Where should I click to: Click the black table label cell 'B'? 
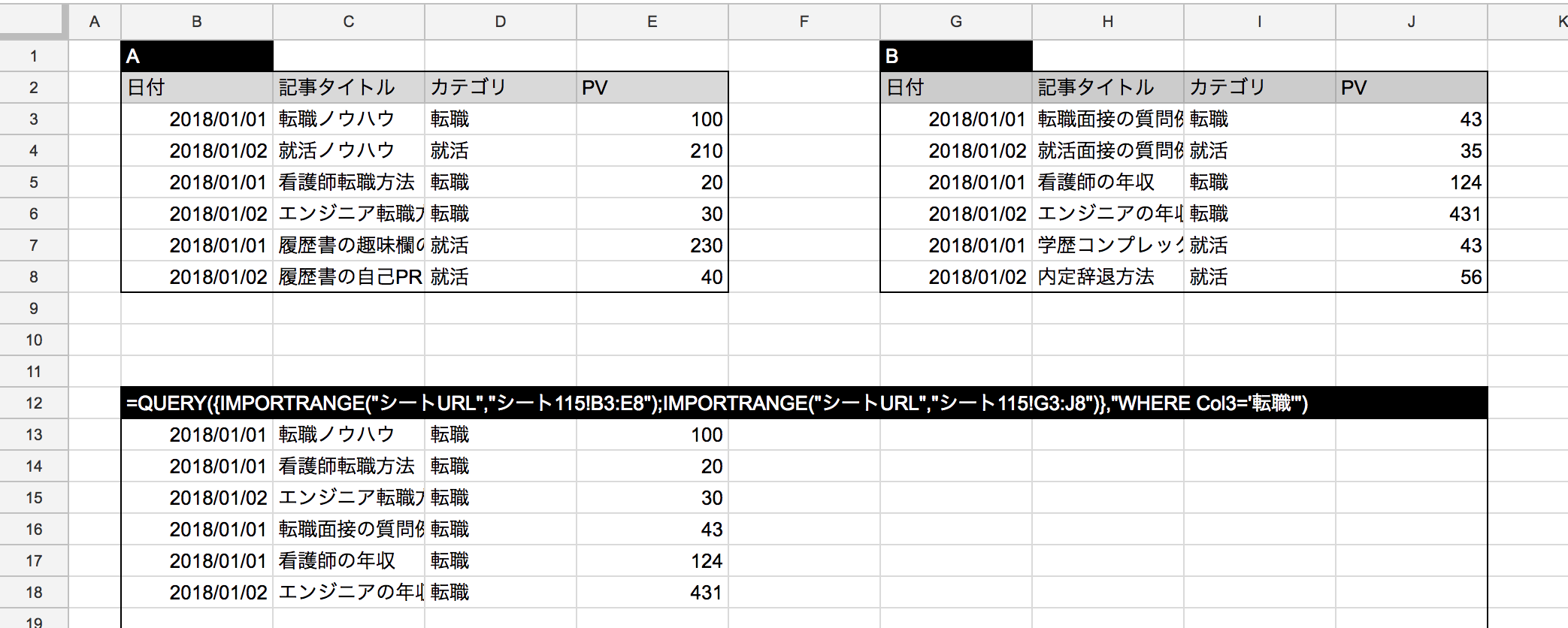click(x=956, y=56)
